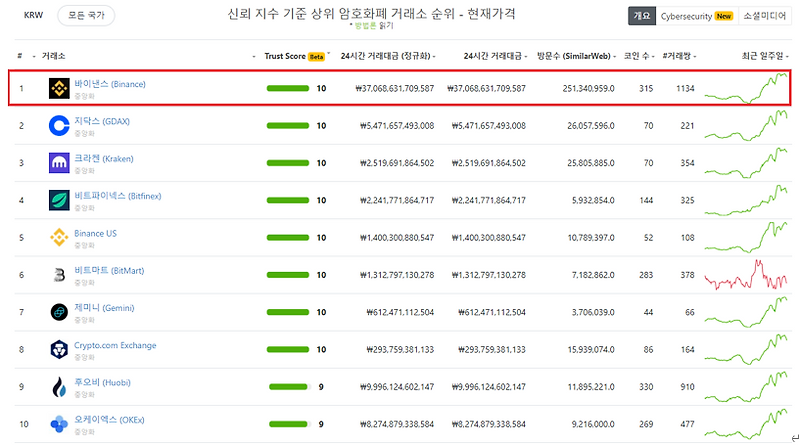Click GDAX visits value 26,057,596.0
Image resolution: width=800 pixels, height=445 pixels.
click(x=591, y=126)
